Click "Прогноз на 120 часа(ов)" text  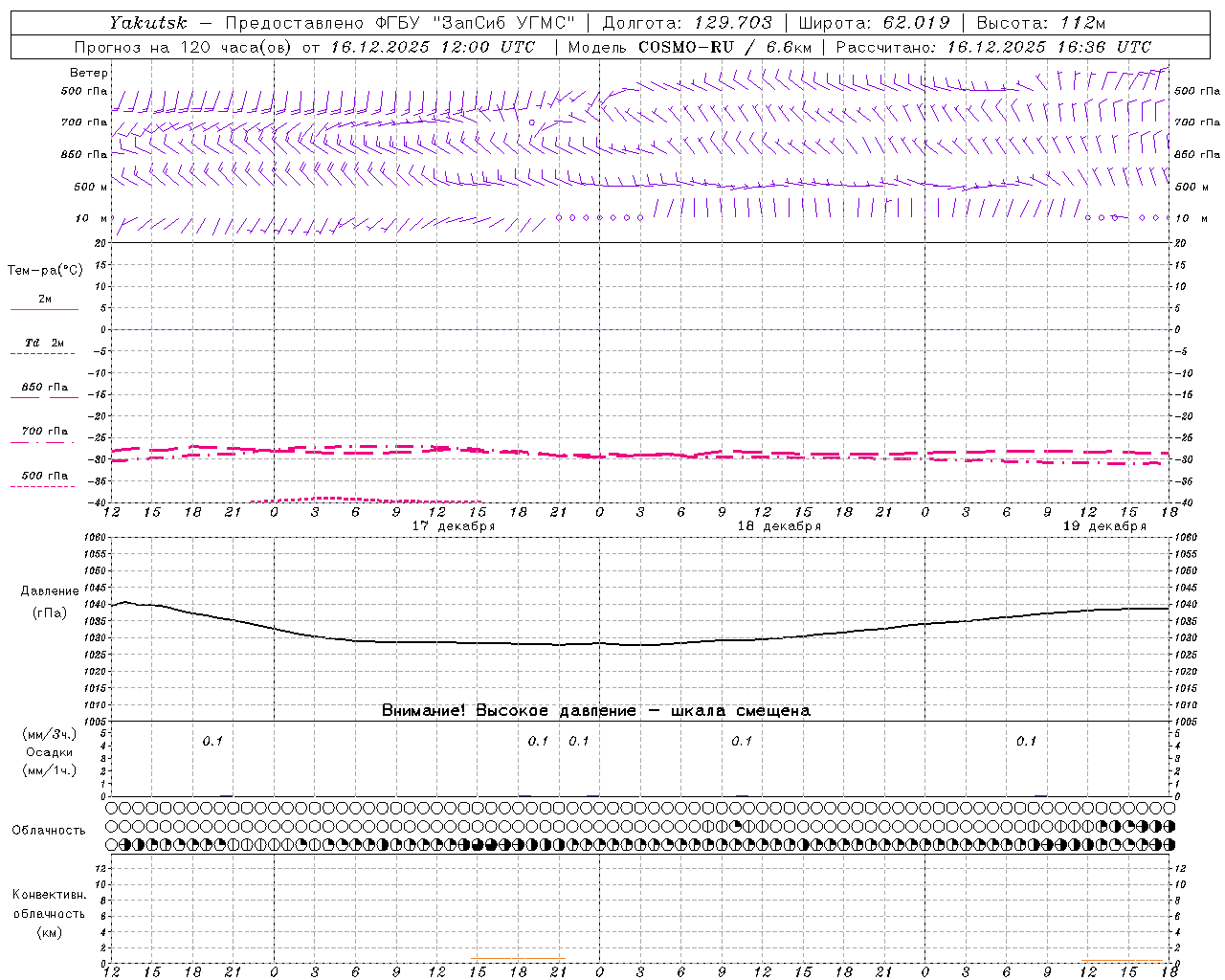184,47
